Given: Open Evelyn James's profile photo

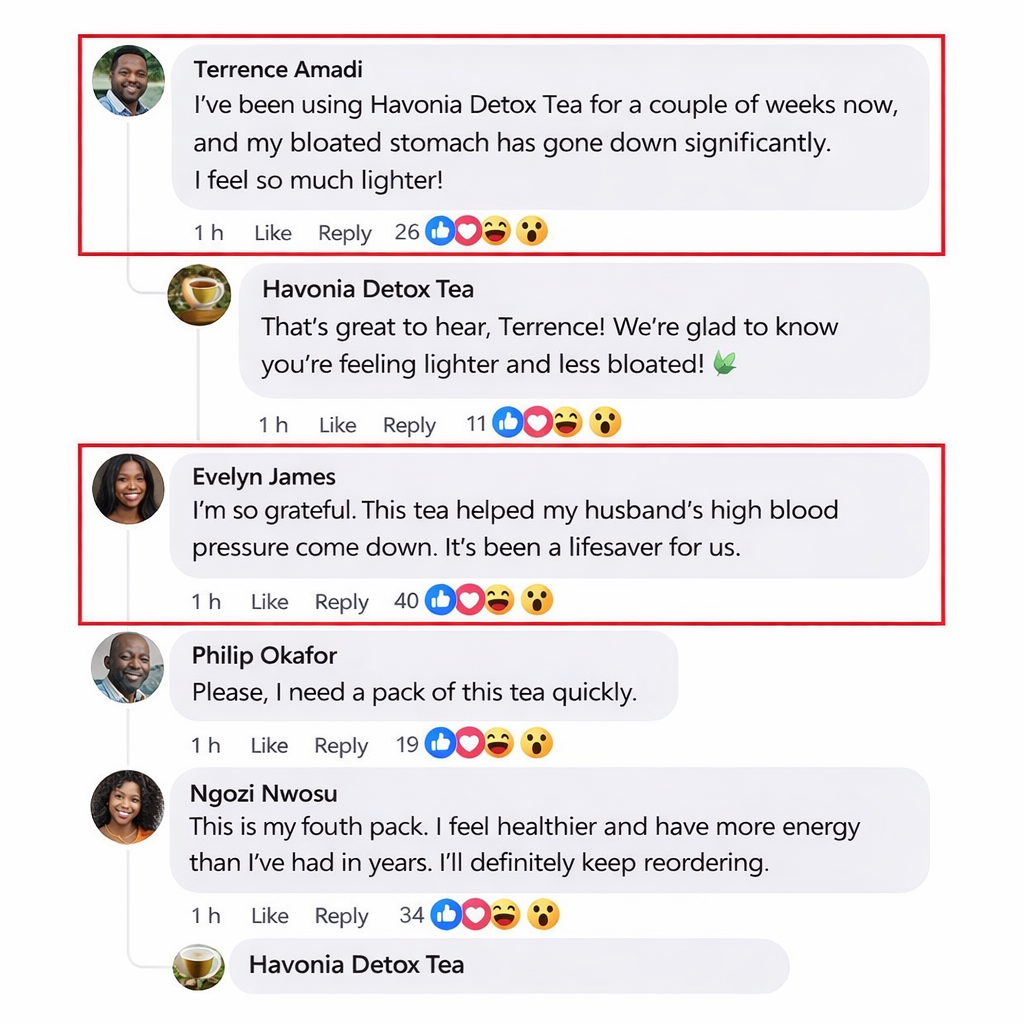Looking at the screenshot, I should pyautogui.click(x=128, y=489).
